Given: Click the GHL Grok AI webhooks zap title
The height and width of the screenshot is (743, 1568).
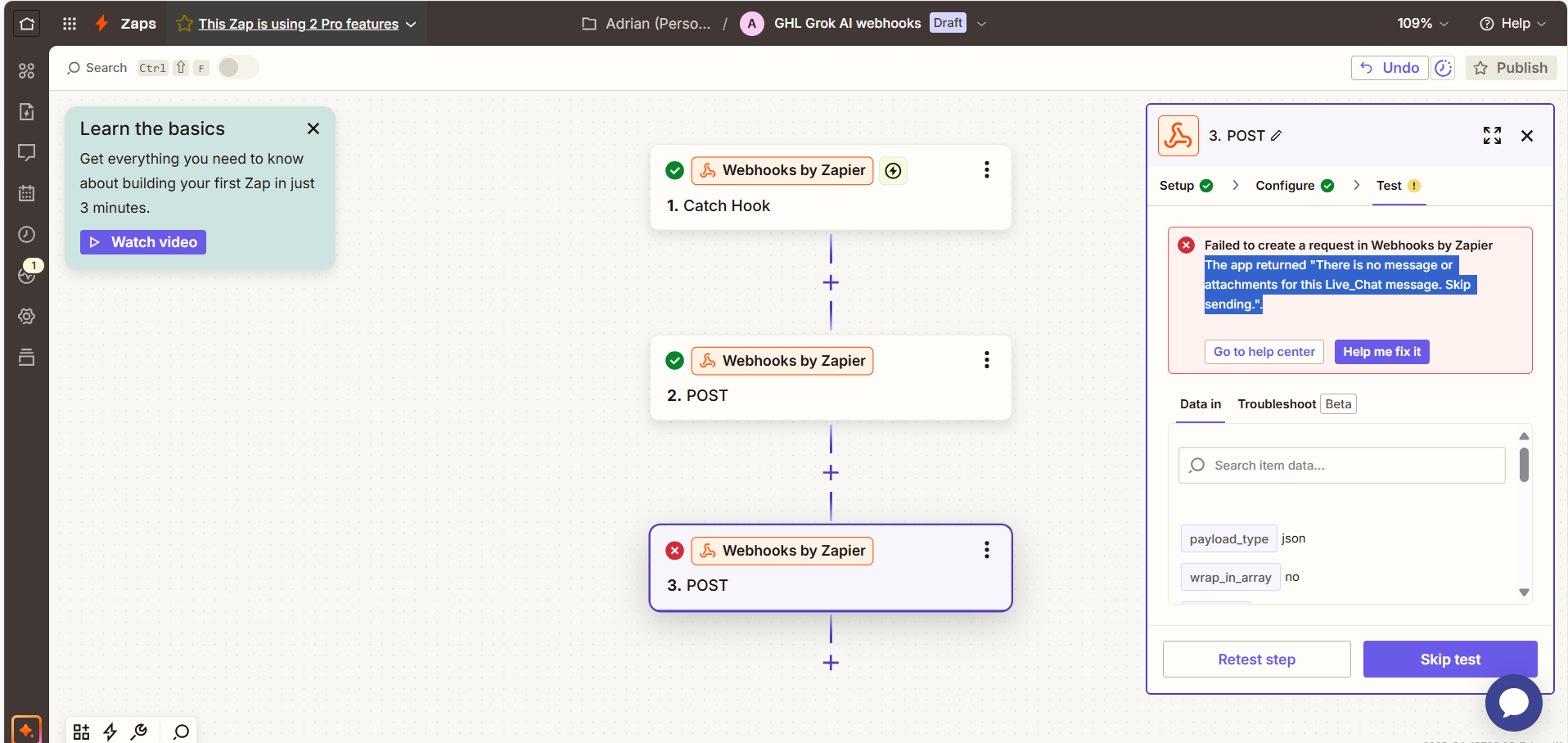Looking at the screenshot, I should 848,24.
